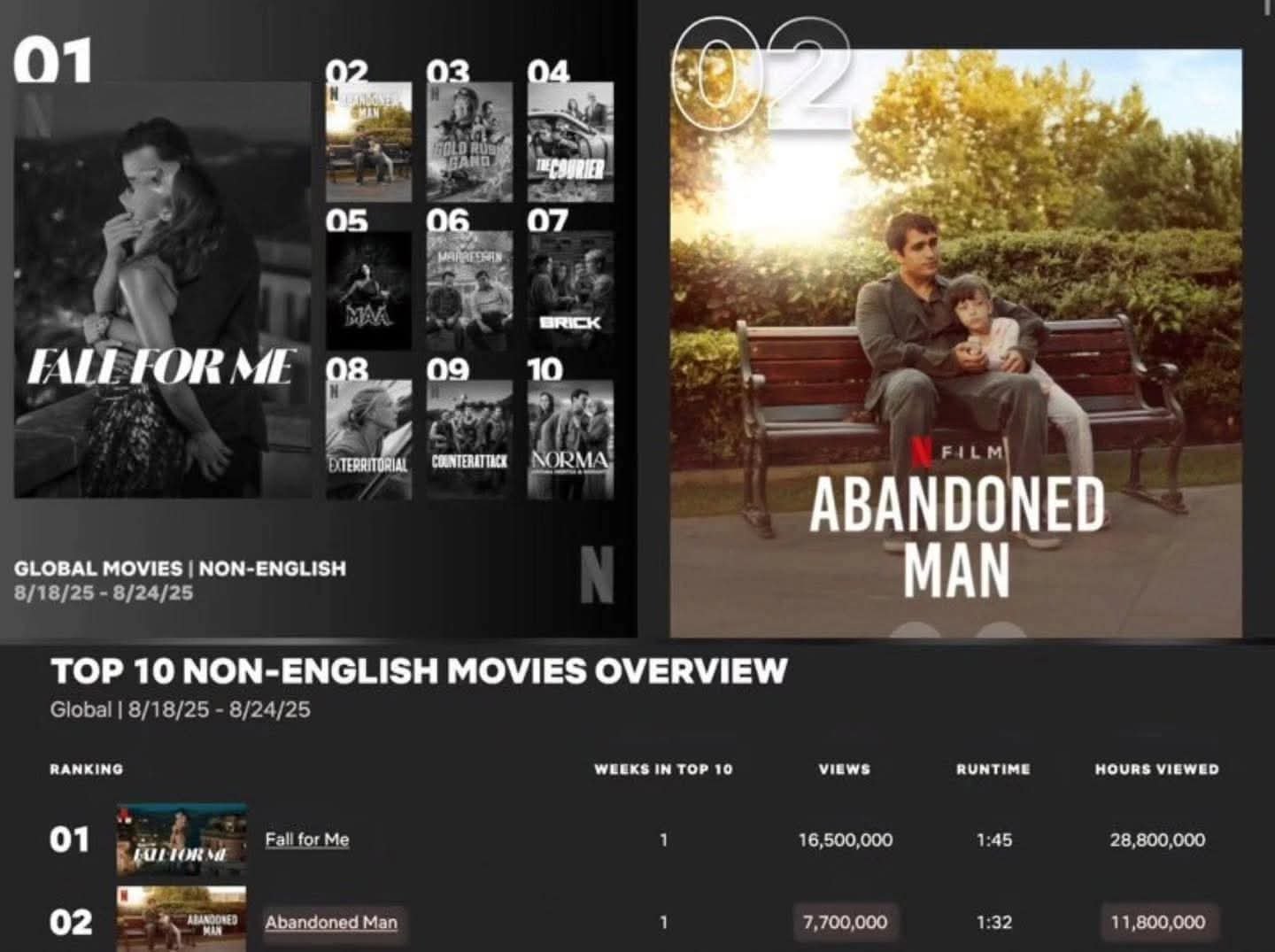Viewport: 1275px width, 952px height.
Task: Click ranking number 01 in the table
Action: (x=70, y=840)
